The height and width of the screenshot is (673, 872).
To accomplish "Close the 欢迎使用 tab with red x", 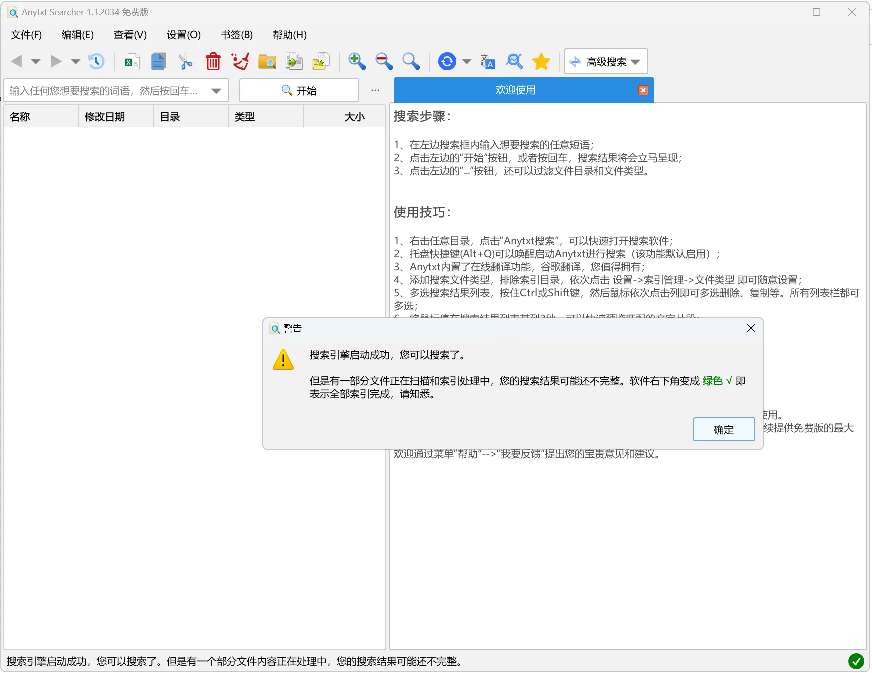I will (x=643, y=90).
